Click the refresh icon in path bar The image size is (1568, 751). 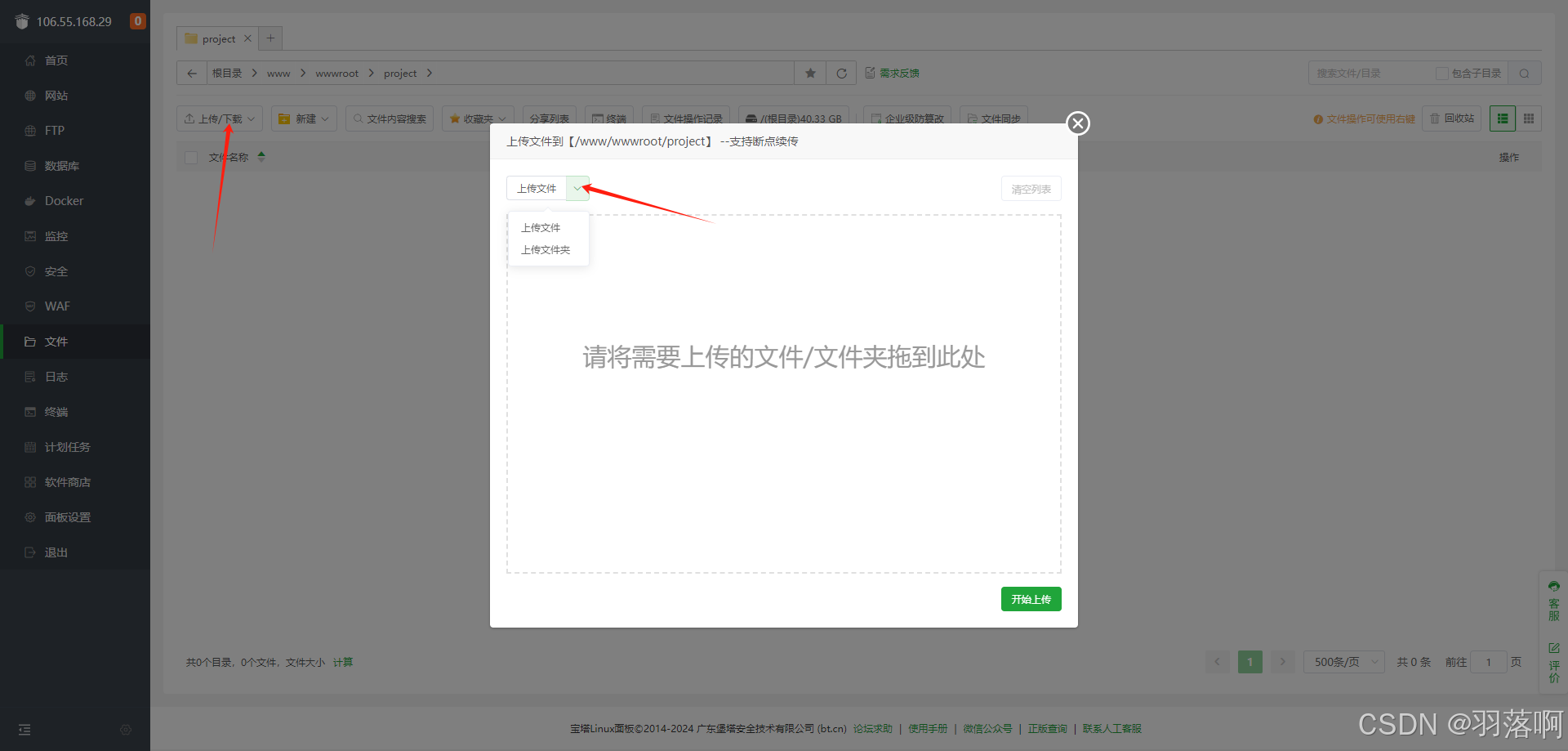pos(841,74)
